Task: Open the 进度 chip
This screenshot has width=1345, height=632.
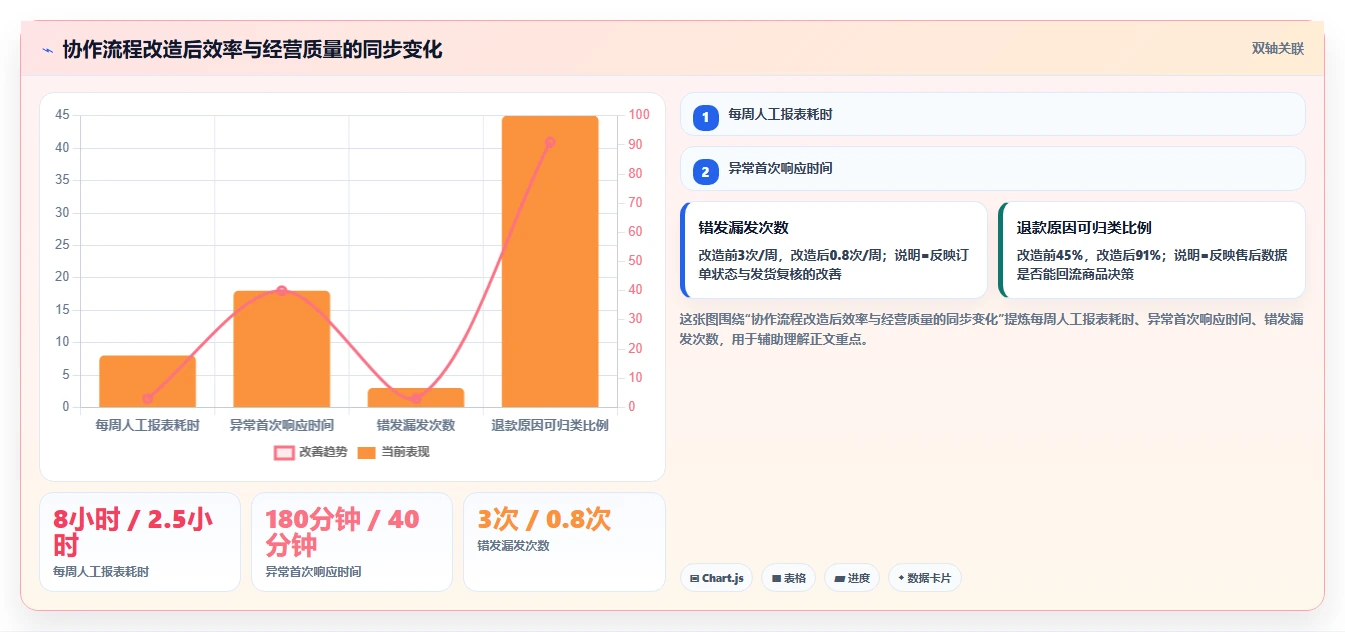Action: point(852,578)
